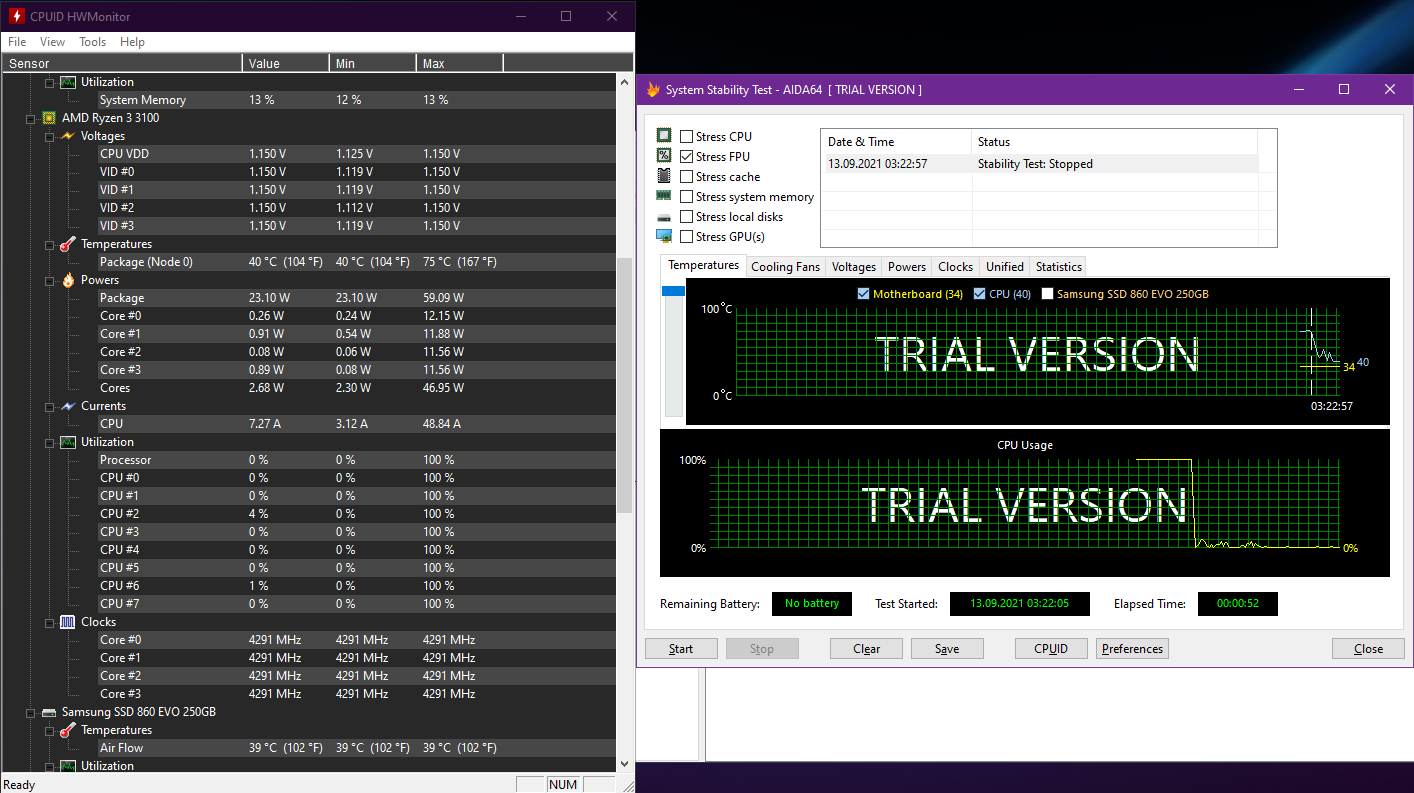Click the HWMonitor vertical scrollbar thumb
This screenshot has width=1414, height=793.
click(626, 385)
